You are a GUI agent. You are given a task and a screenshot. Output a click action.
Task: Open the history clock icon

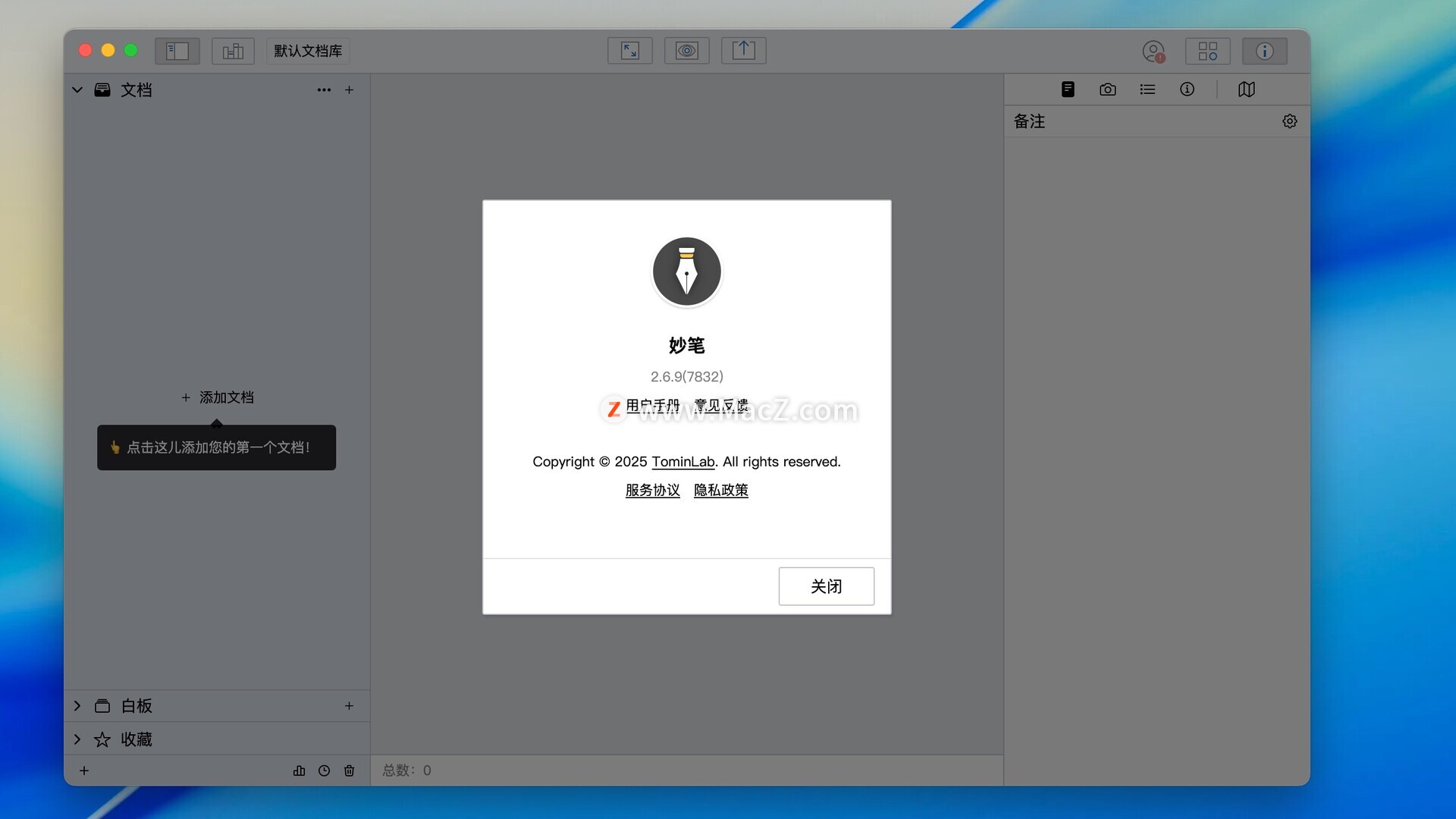(324, 770)
